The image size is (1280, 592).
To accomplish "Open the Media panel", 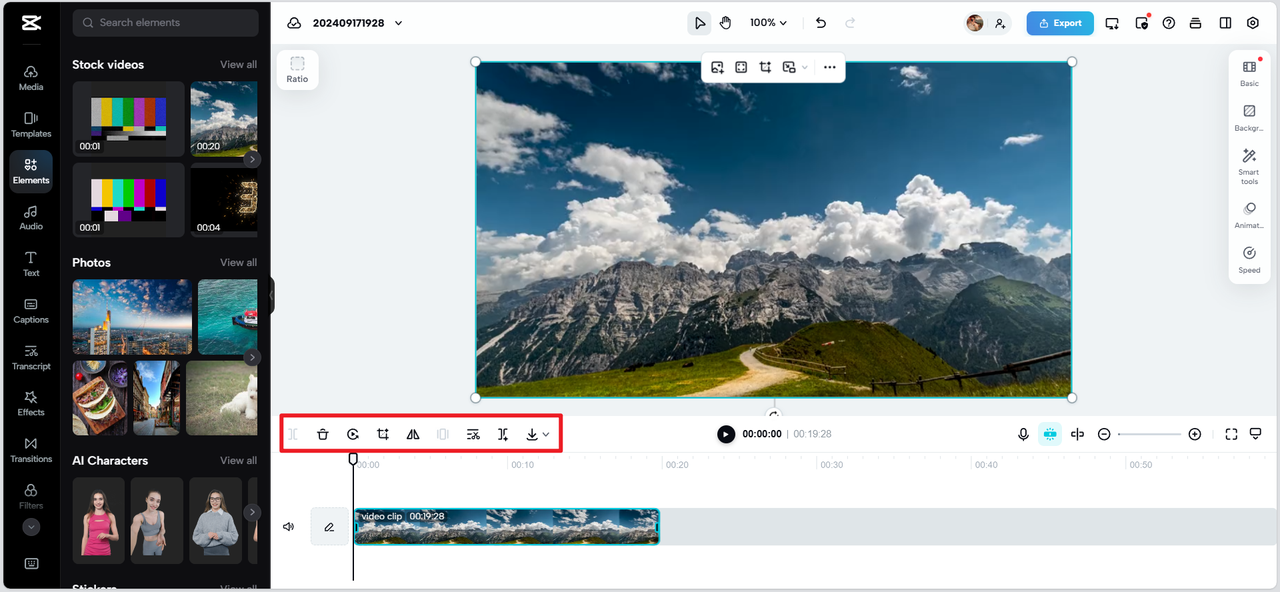I will 31,77.
